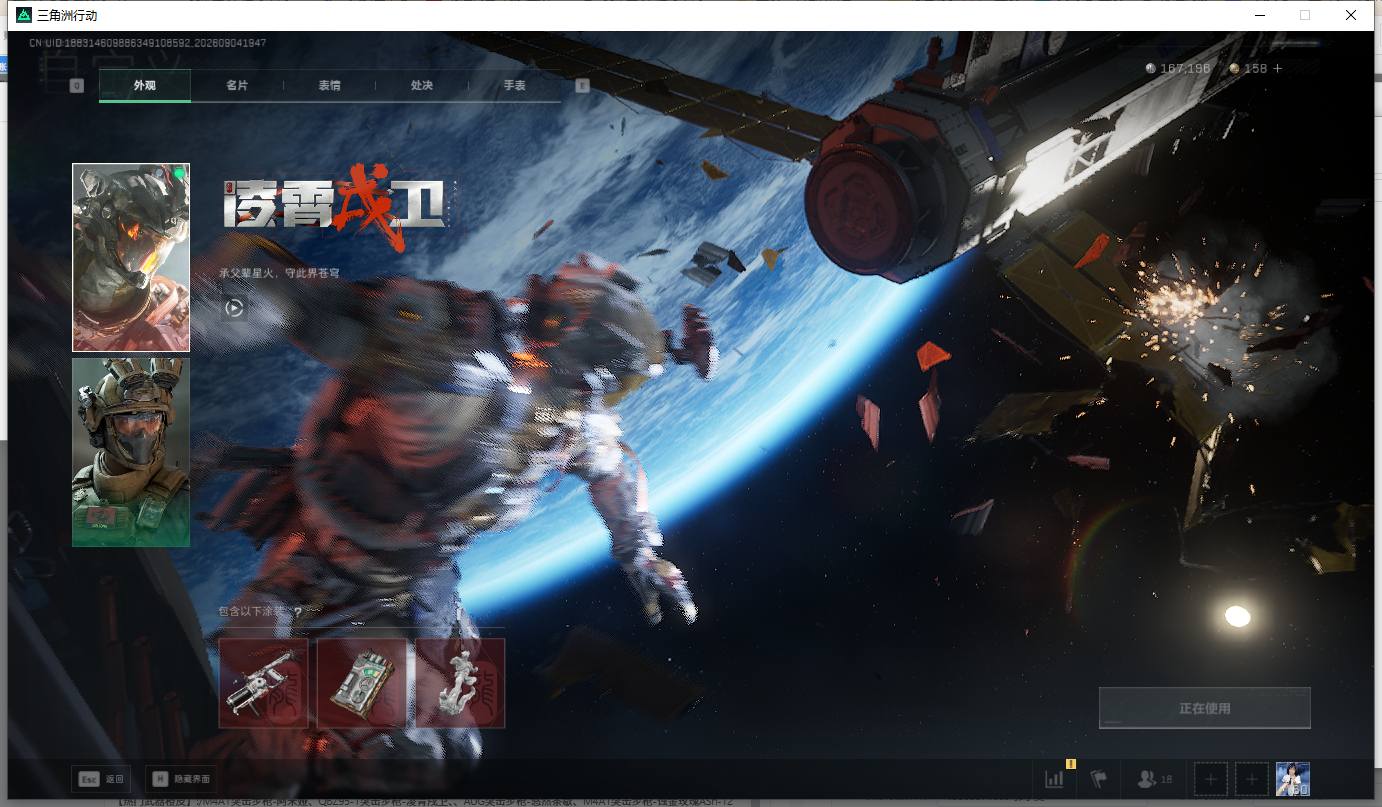Click the 158 gold currency balance

(1248, 68)
